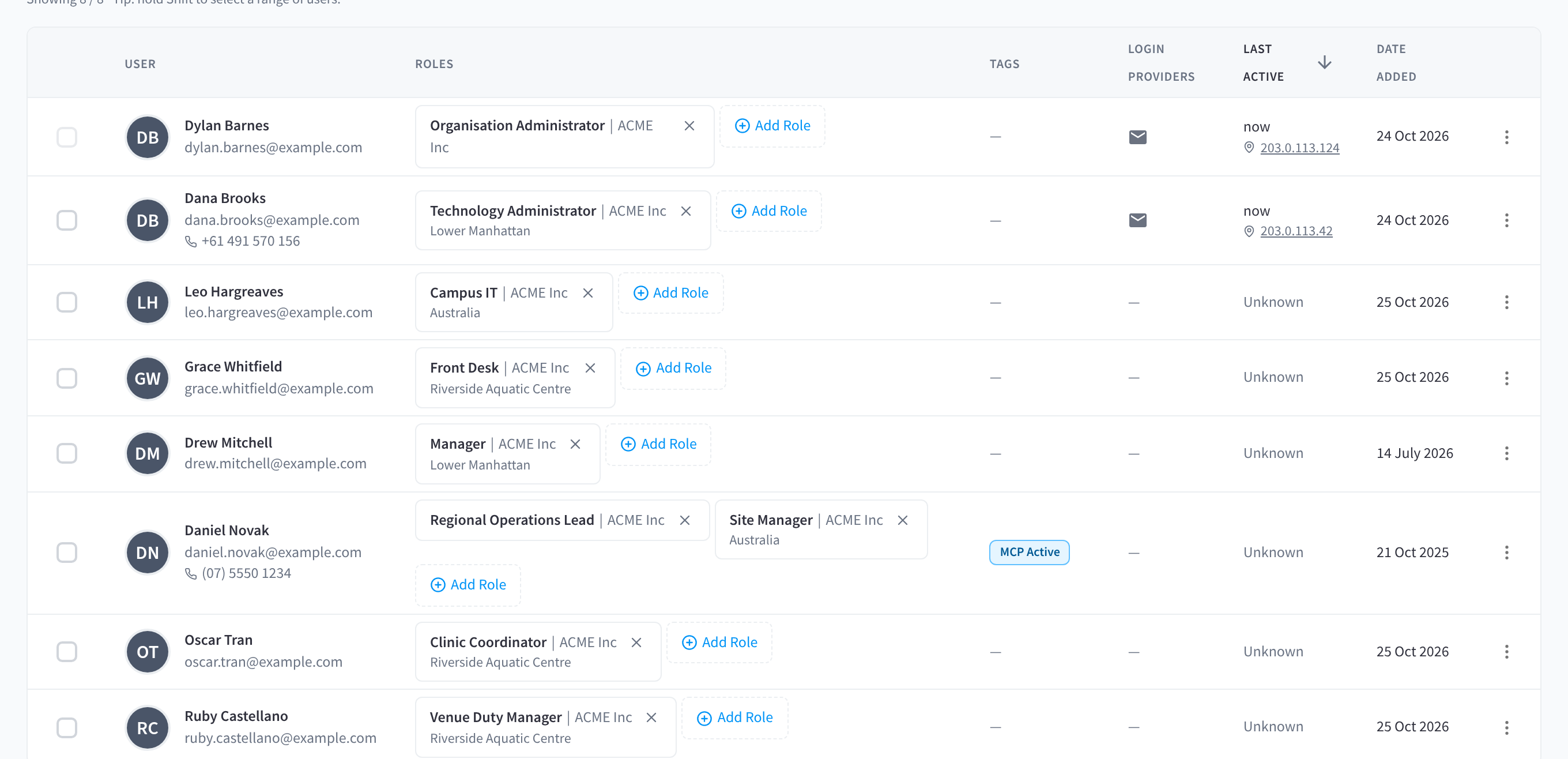
Task: Open IP address 203.0.113.124 link
Action: pyautogui.click(x=1299, y=148)
